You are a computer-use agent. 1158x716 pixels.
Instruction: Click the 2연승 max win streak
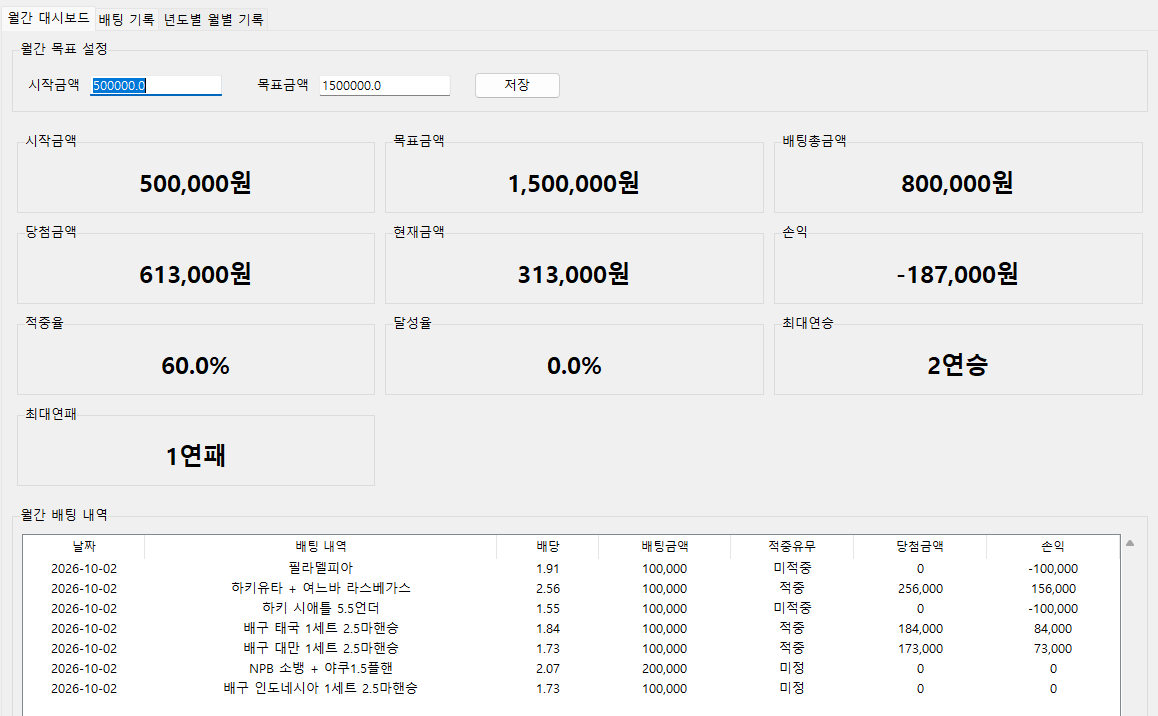[x=957, y=365]
